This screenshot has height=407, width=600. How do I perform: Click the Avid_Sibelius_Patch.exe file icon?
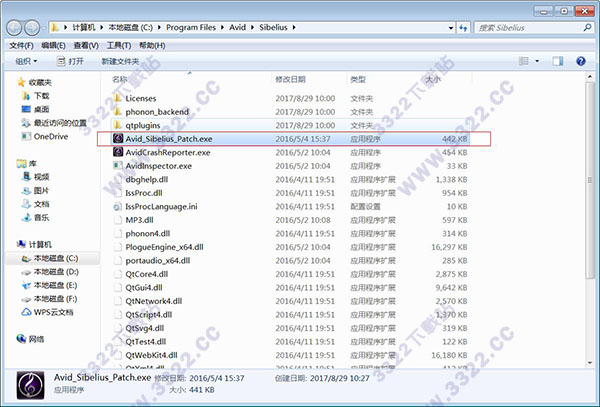[118, 138]
